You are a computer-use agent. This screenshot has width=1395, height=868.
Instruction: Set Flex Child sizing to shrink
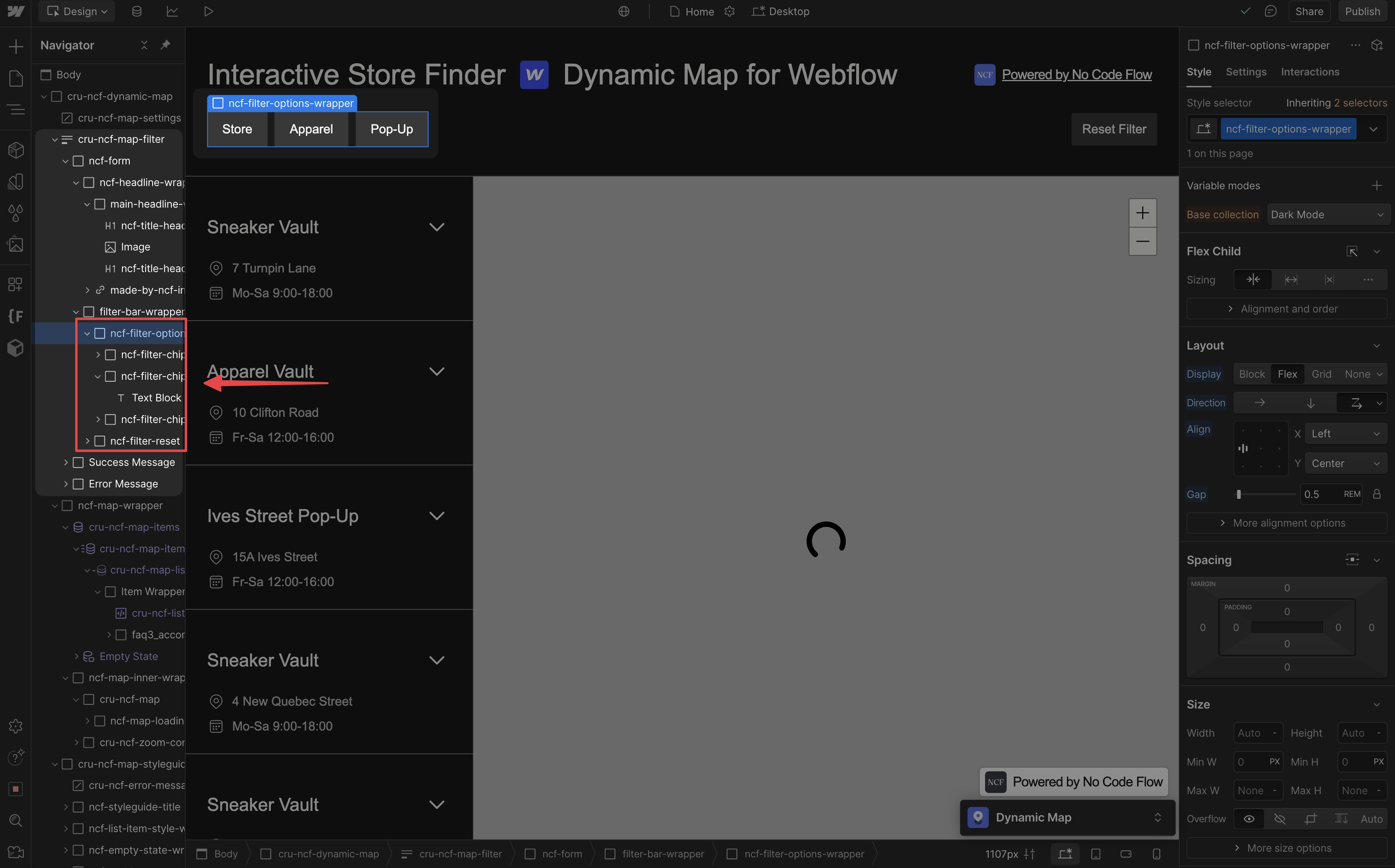[x=1253, y=279]
